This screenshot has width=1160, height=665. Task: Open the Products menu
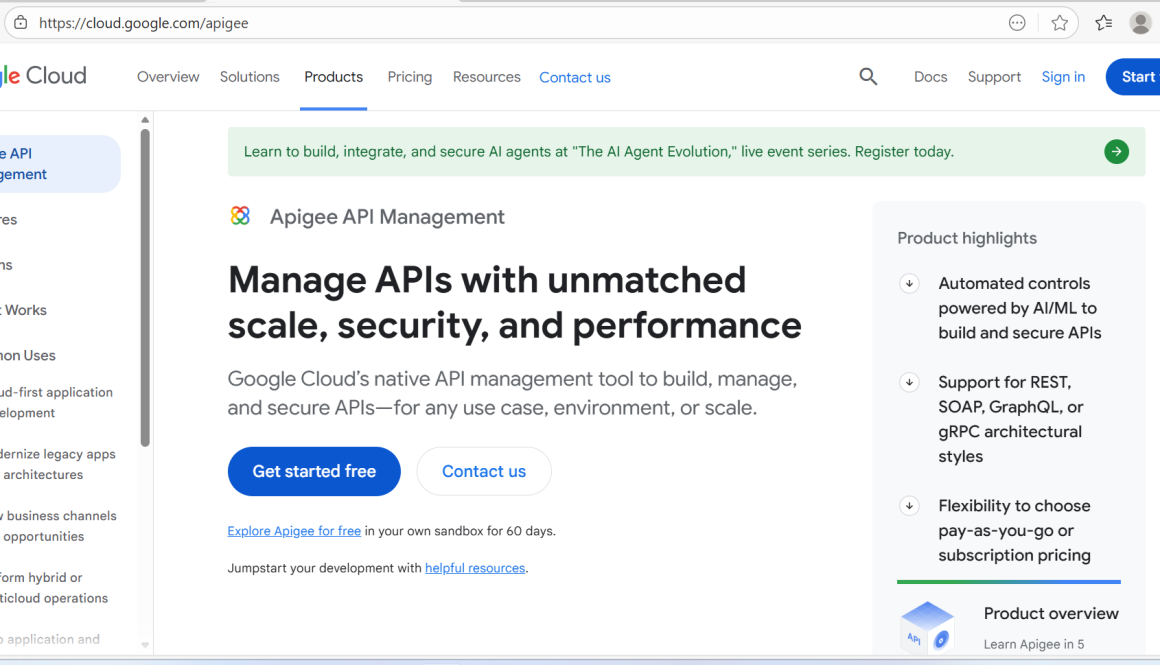click(333, 77)
